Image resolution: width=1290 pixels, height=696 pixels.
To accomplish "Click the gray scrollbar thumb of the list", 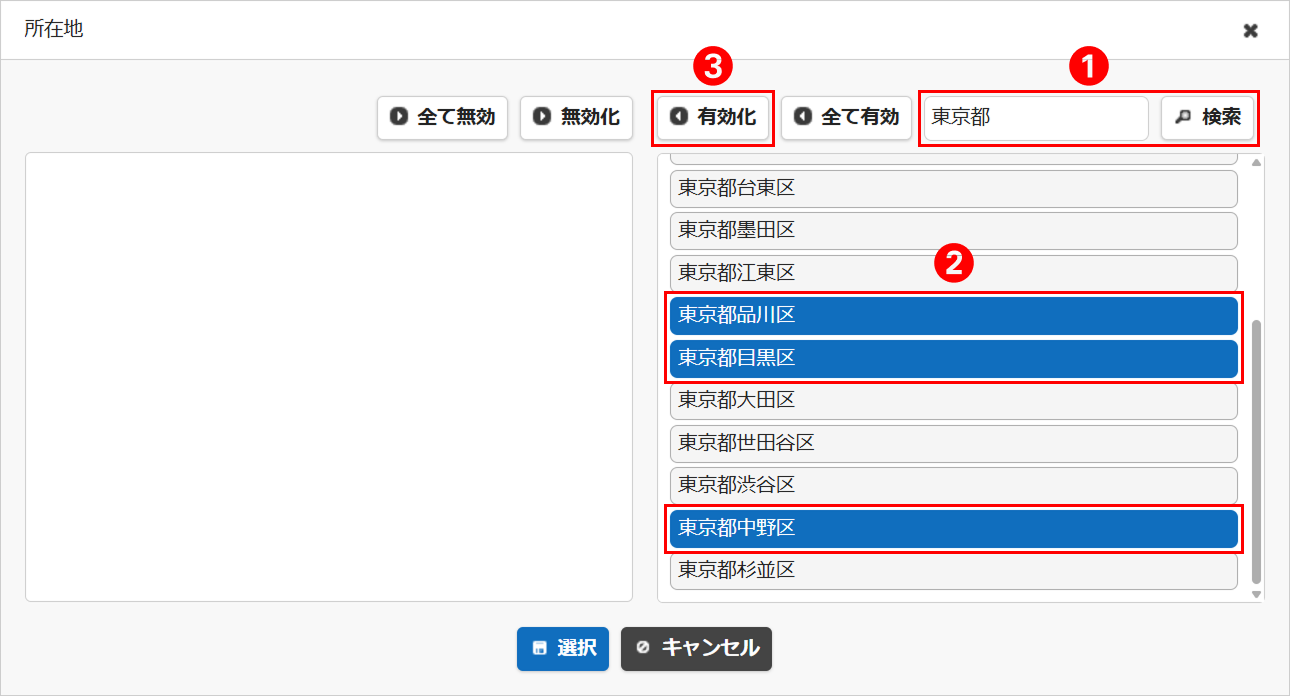I will coord(1257,452).
